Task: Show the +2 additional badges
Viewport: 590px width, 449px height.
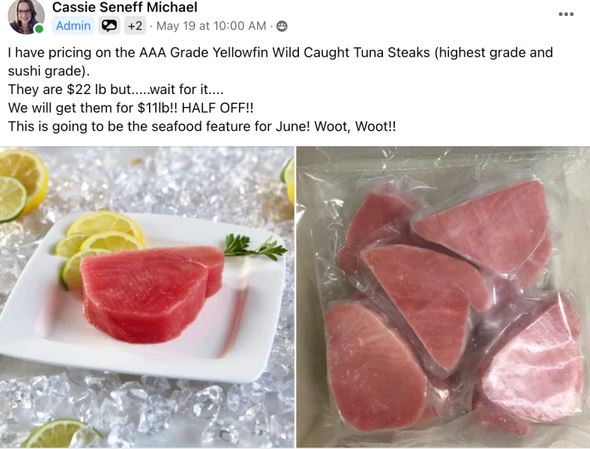Action: 135,26
